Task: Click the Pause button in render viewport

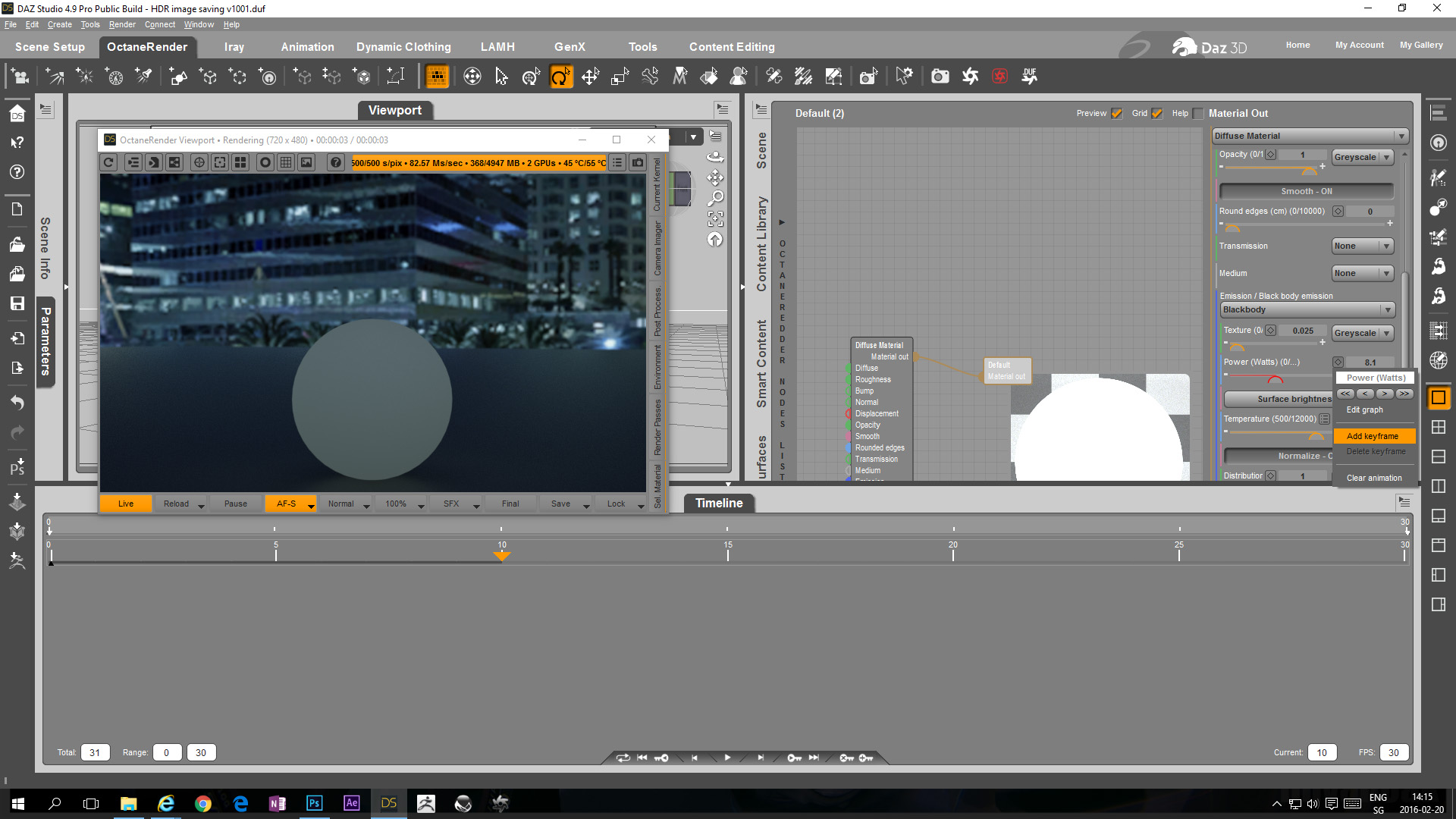Action: 235,504
